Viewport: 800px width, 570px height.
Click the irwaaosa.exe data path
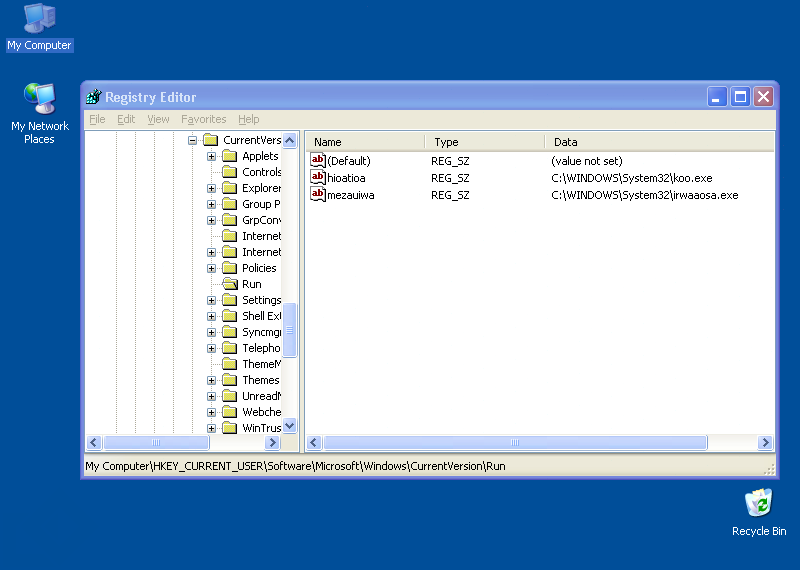[x=645, y=195]
